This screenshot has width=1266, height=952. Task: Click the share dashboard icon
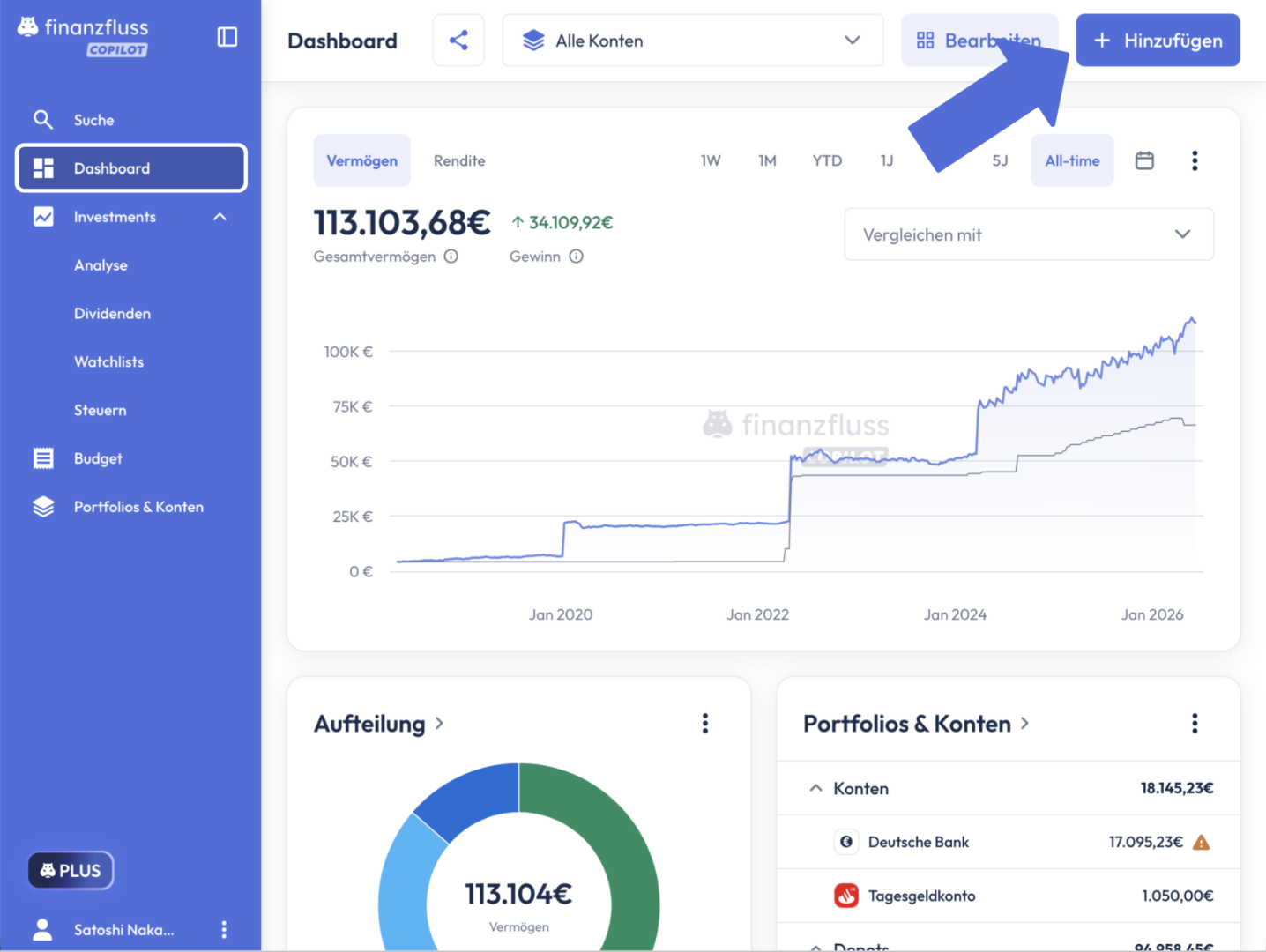(458, 41)
